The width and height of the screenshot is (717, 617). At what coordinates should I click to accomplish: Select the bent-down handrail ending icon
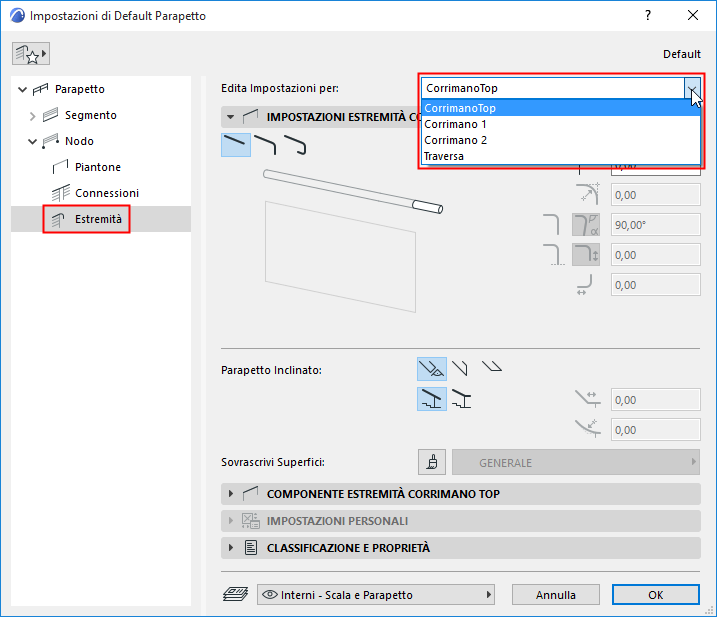coord(265,145)
